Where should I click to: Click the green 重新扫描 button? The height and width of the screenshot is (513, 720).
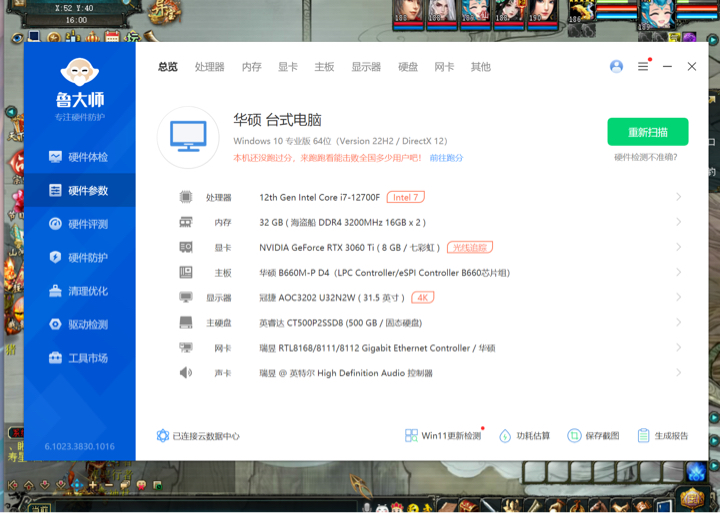(647, 132)
